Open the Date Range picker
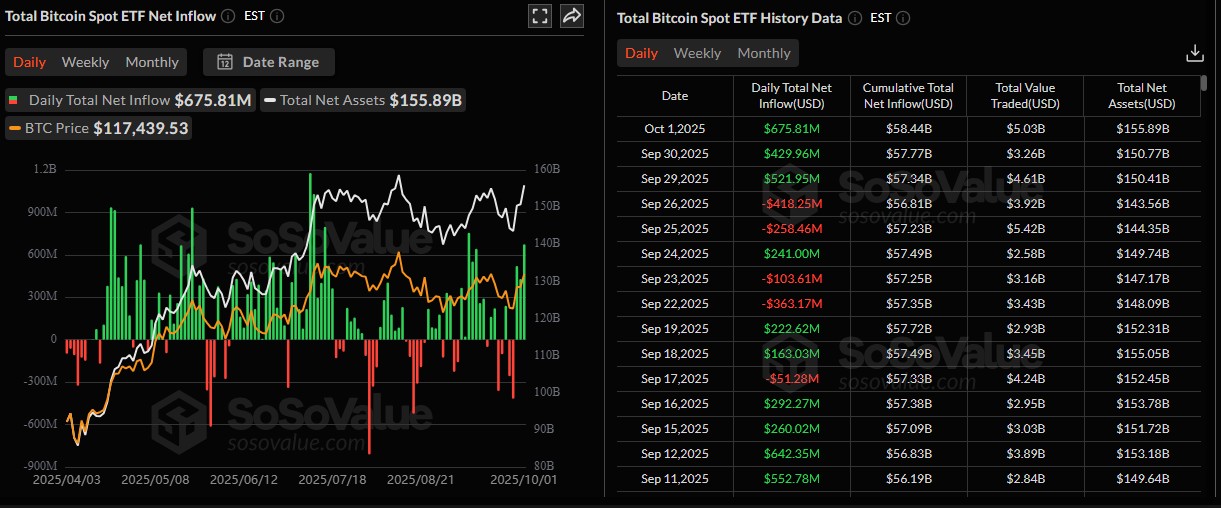This screenshot has width=1221, height=508. 269,62
